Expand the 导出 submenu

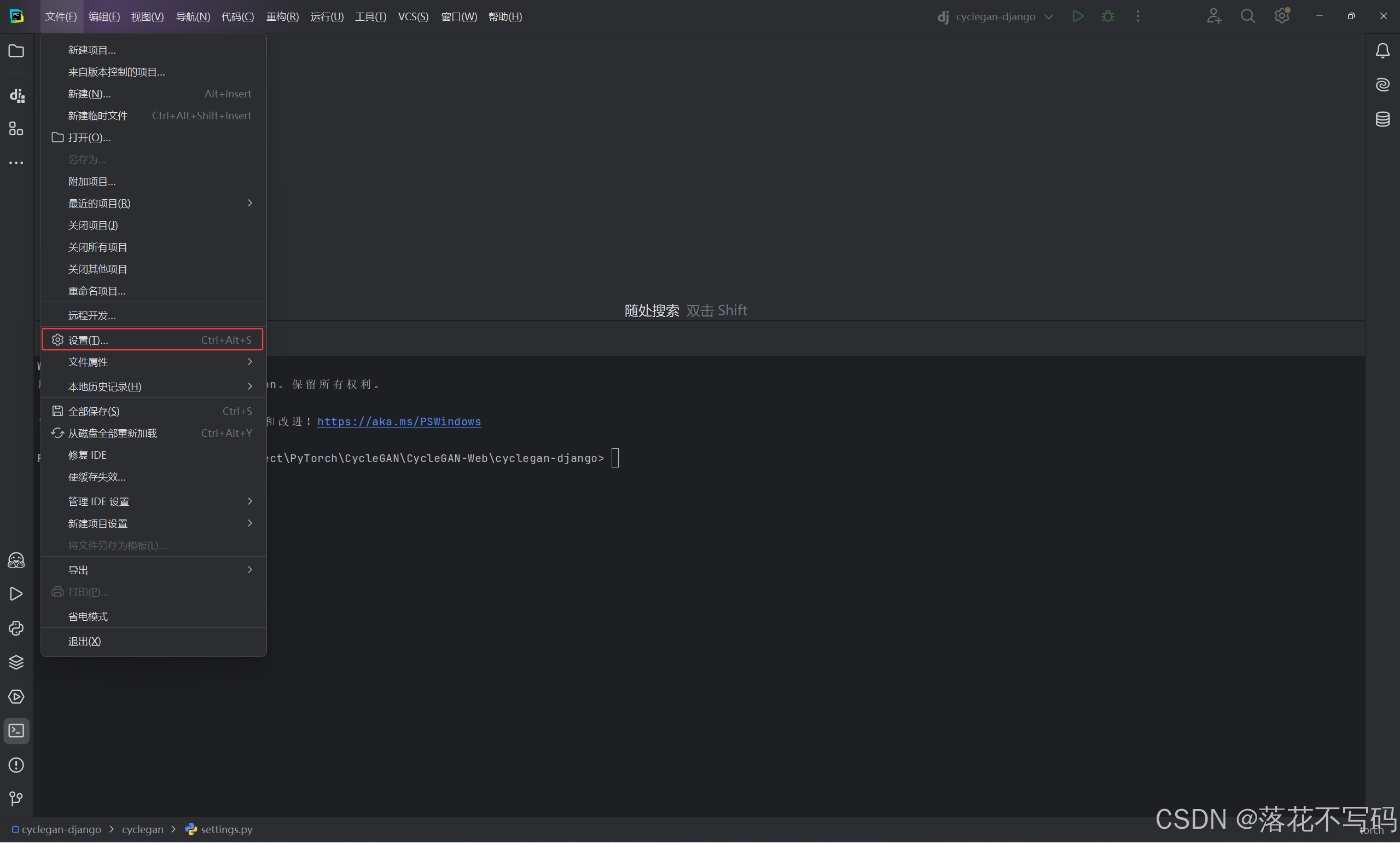153,570
